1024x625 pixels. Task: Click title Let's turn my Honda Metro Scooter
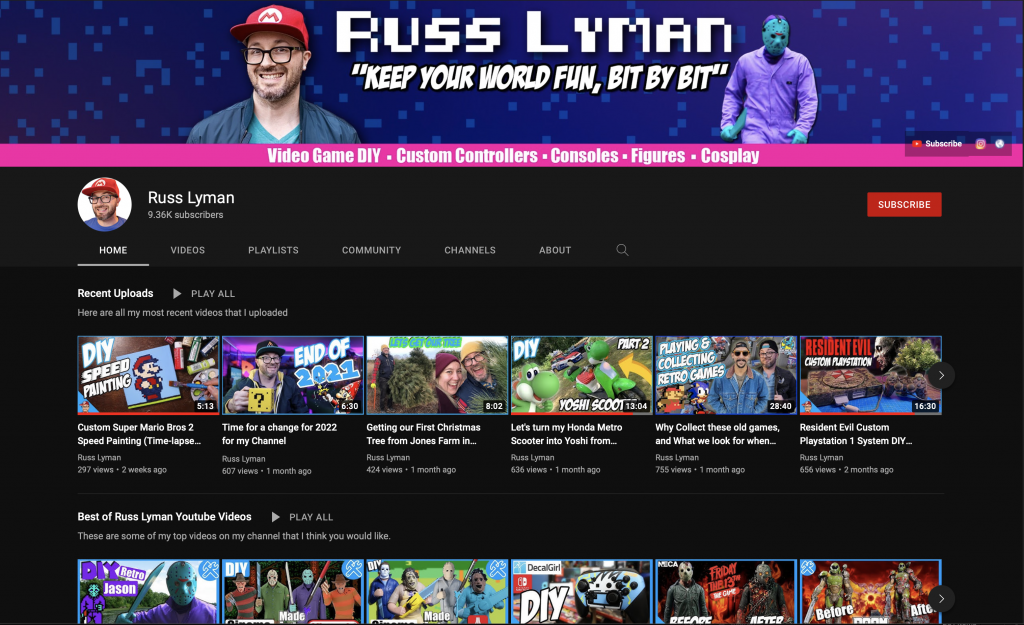coord(566,434)
